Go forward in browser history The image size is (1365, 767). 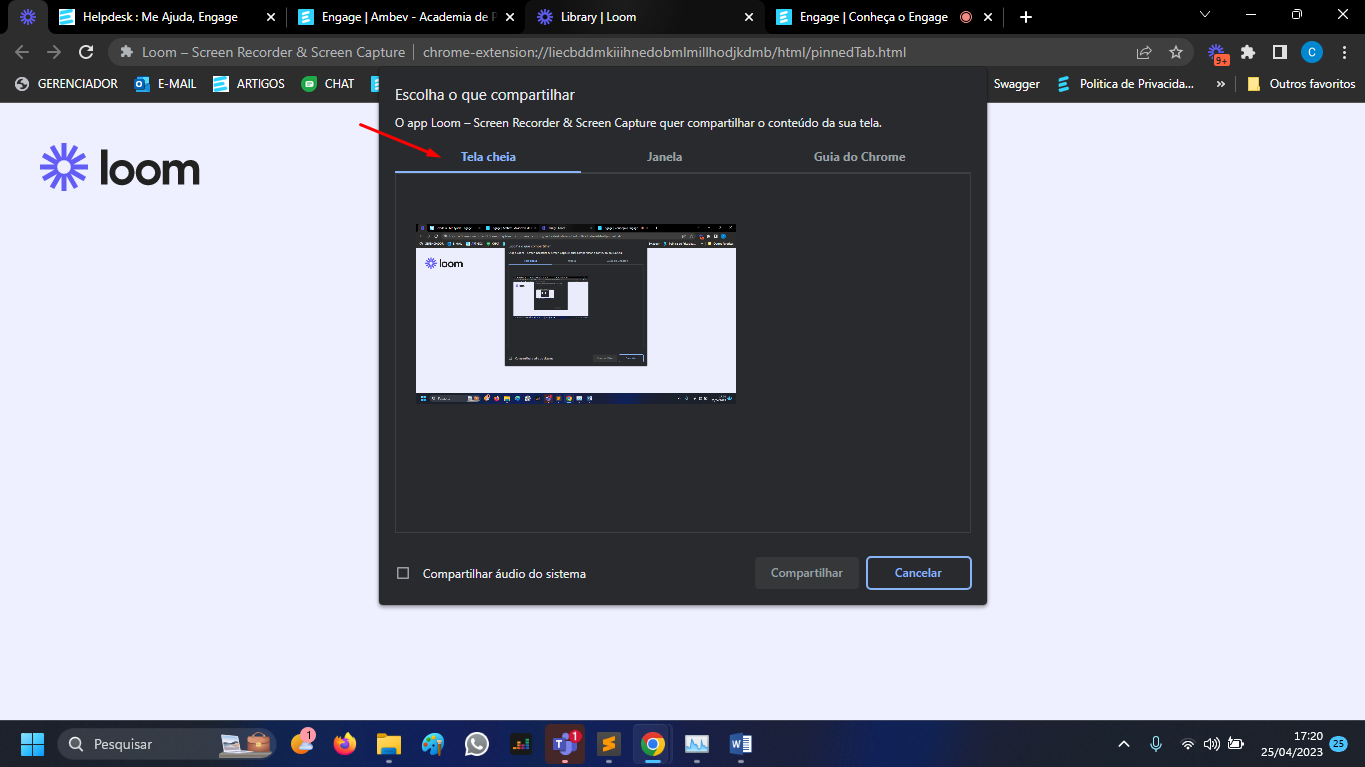tap(54, 52)
